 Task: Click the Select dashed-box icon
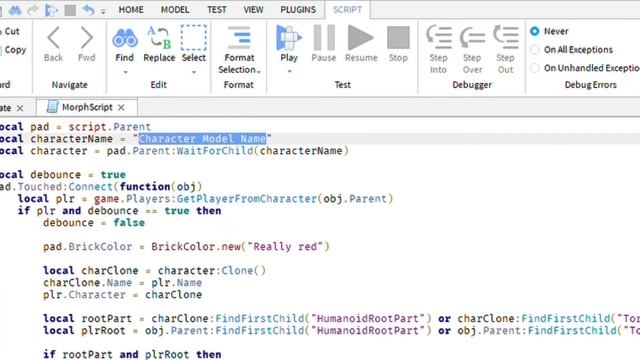click(x=193, y=38)
